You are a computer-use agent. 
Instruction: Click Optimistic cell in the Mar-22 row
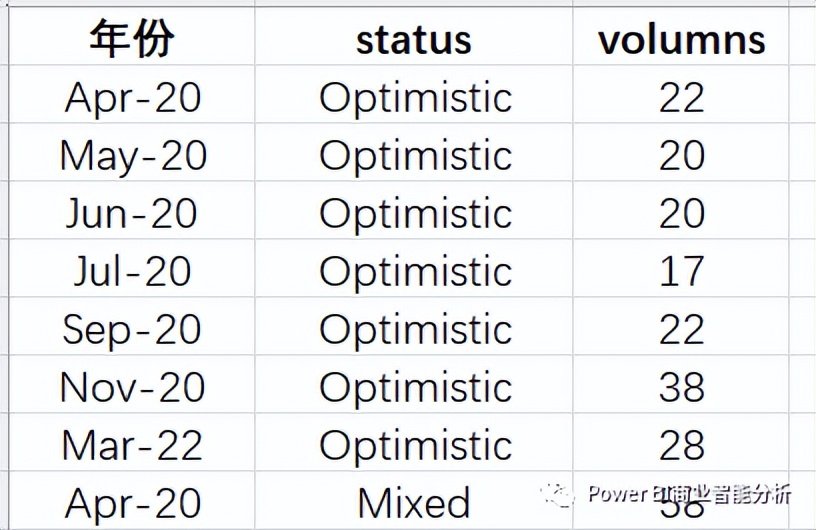pos(414,443)
